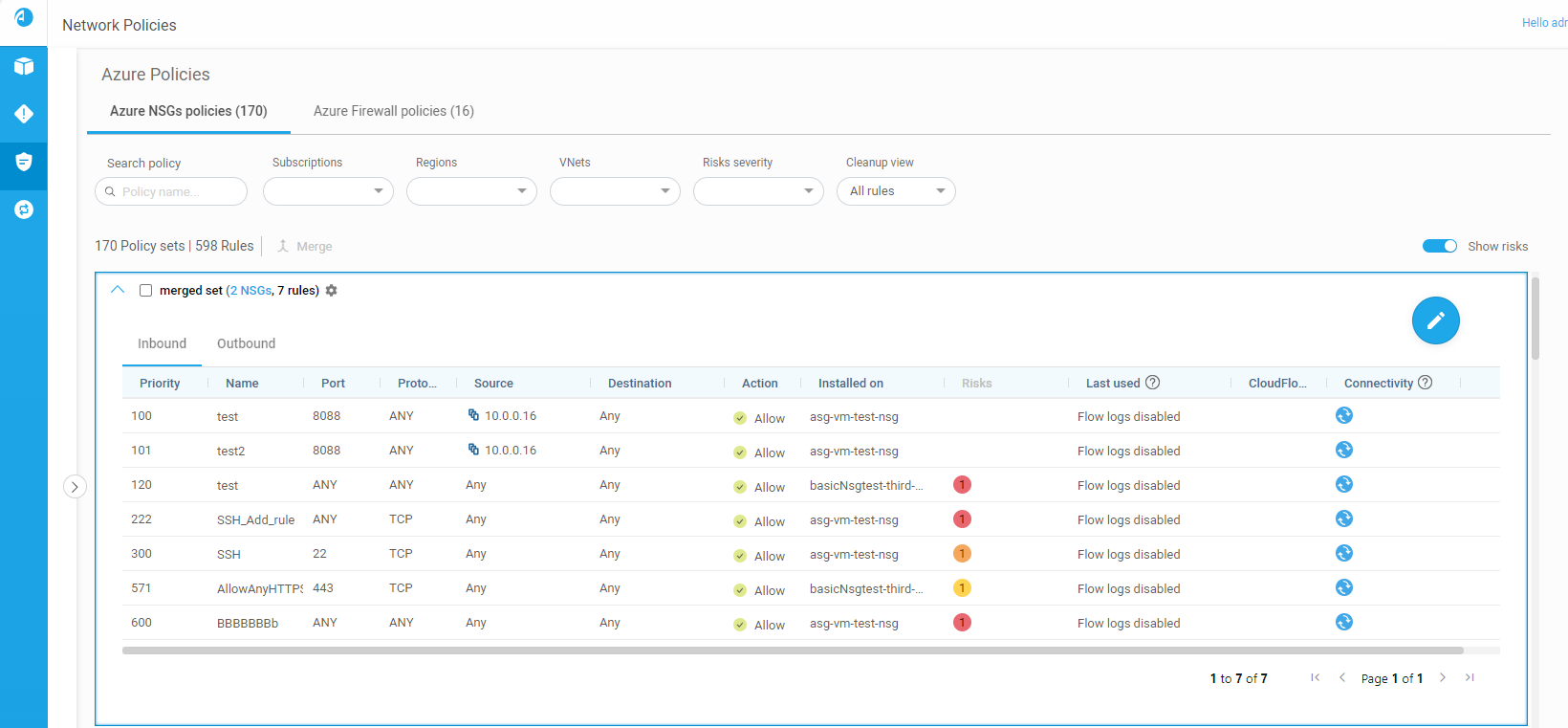1568x728 pixels.
Task: Click orange risk badge on priority 300 row
Action: pyautogui.click(x=963, y=554)
